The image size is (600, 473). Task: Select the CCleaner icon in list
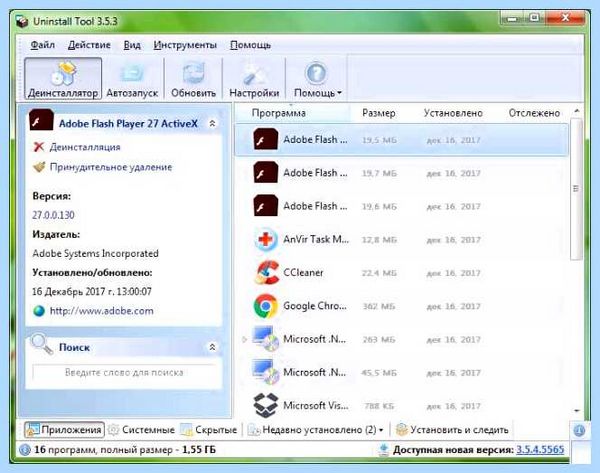267,272
